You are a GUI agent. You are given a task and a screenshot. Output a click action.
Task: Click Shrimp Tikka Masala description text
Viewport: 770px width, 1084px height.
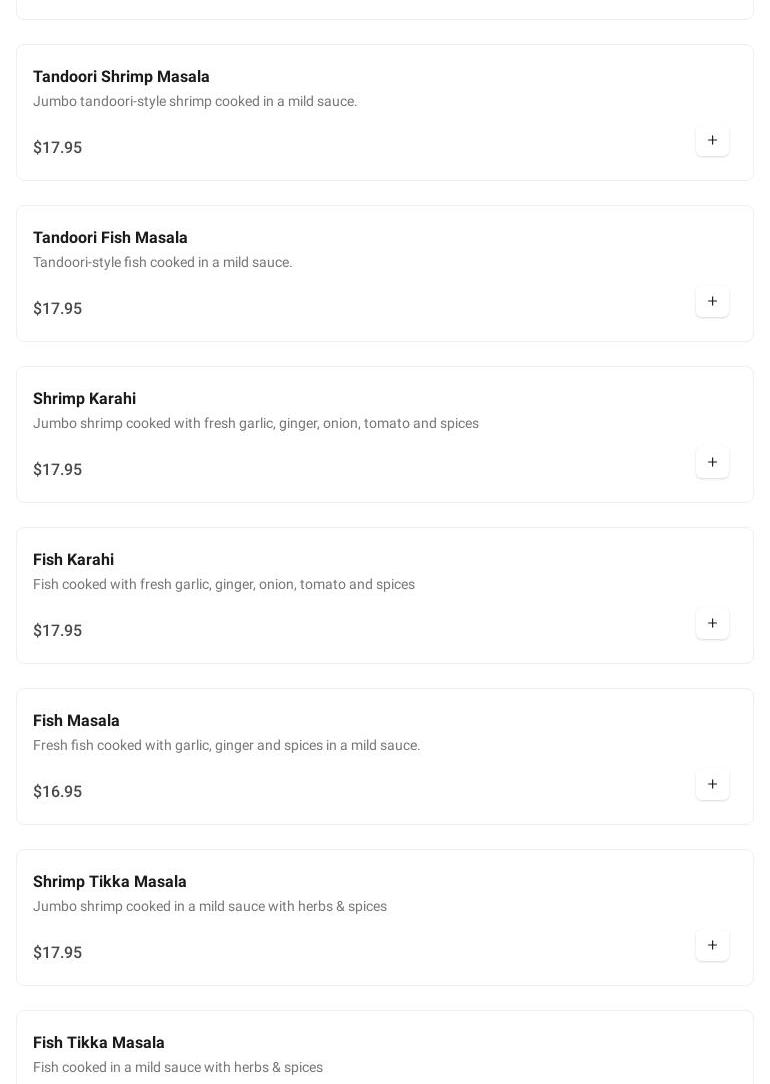tap(210, 907)
